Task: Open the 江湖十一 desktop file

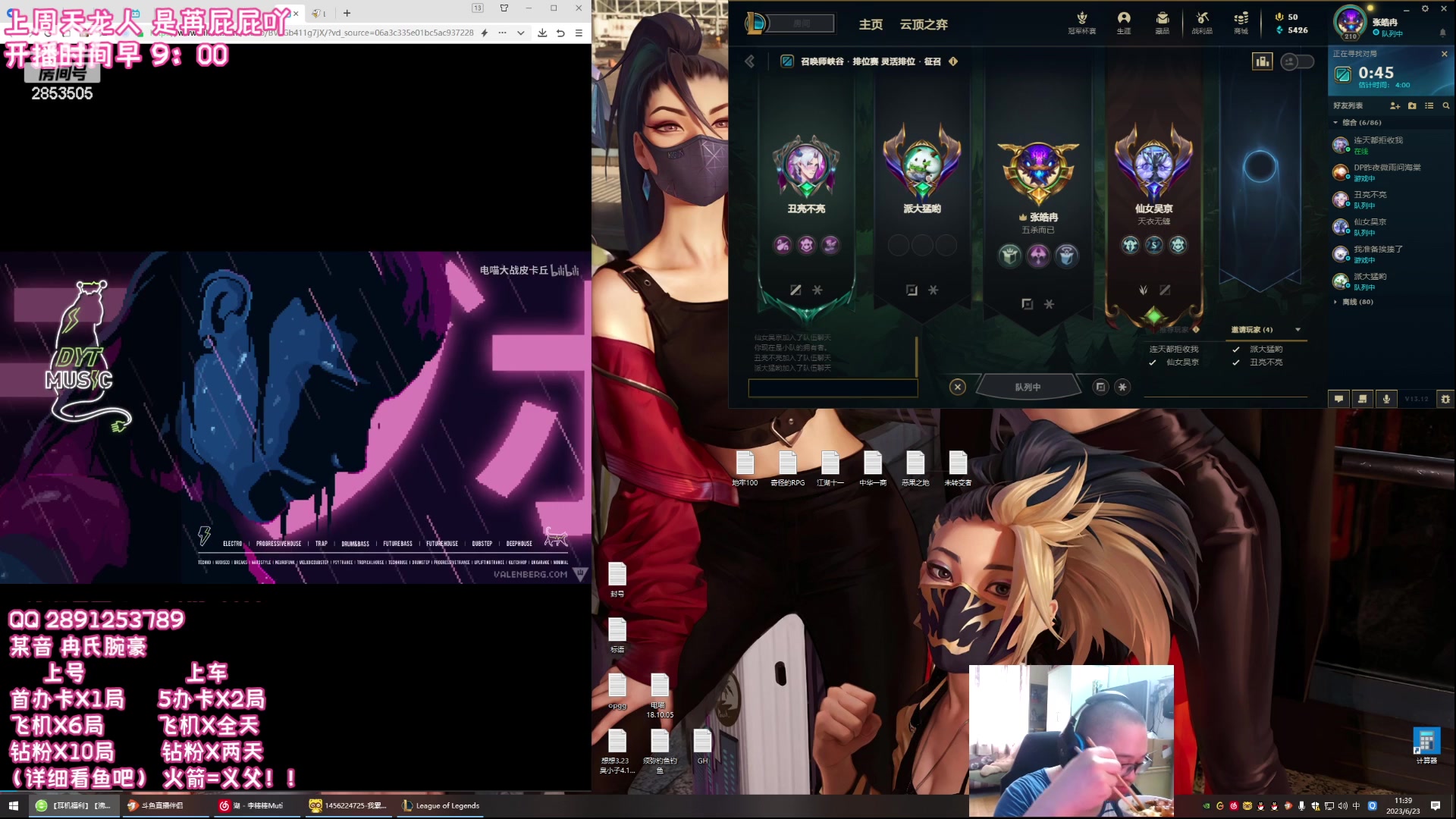Action: tap(830, 468)
